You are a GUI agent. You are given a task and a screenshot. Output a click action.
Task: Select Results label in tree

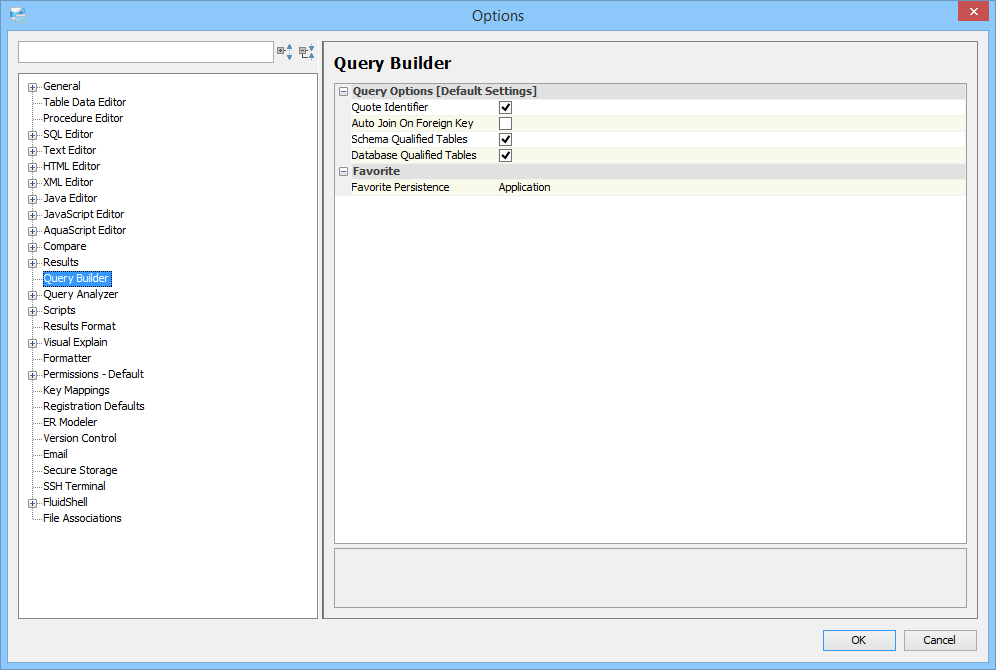click(61, 262)
